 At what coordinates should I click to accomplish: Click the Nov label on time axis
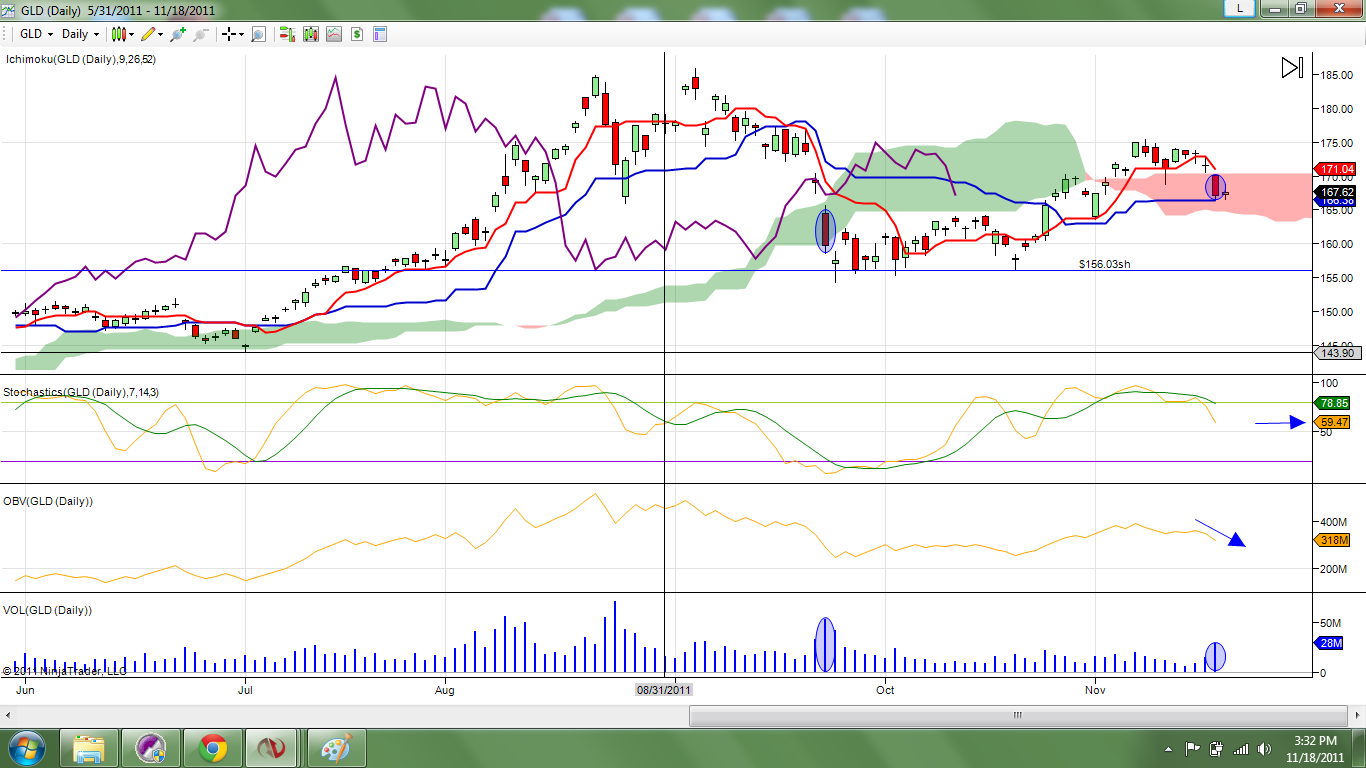(x=1095, y=690)
